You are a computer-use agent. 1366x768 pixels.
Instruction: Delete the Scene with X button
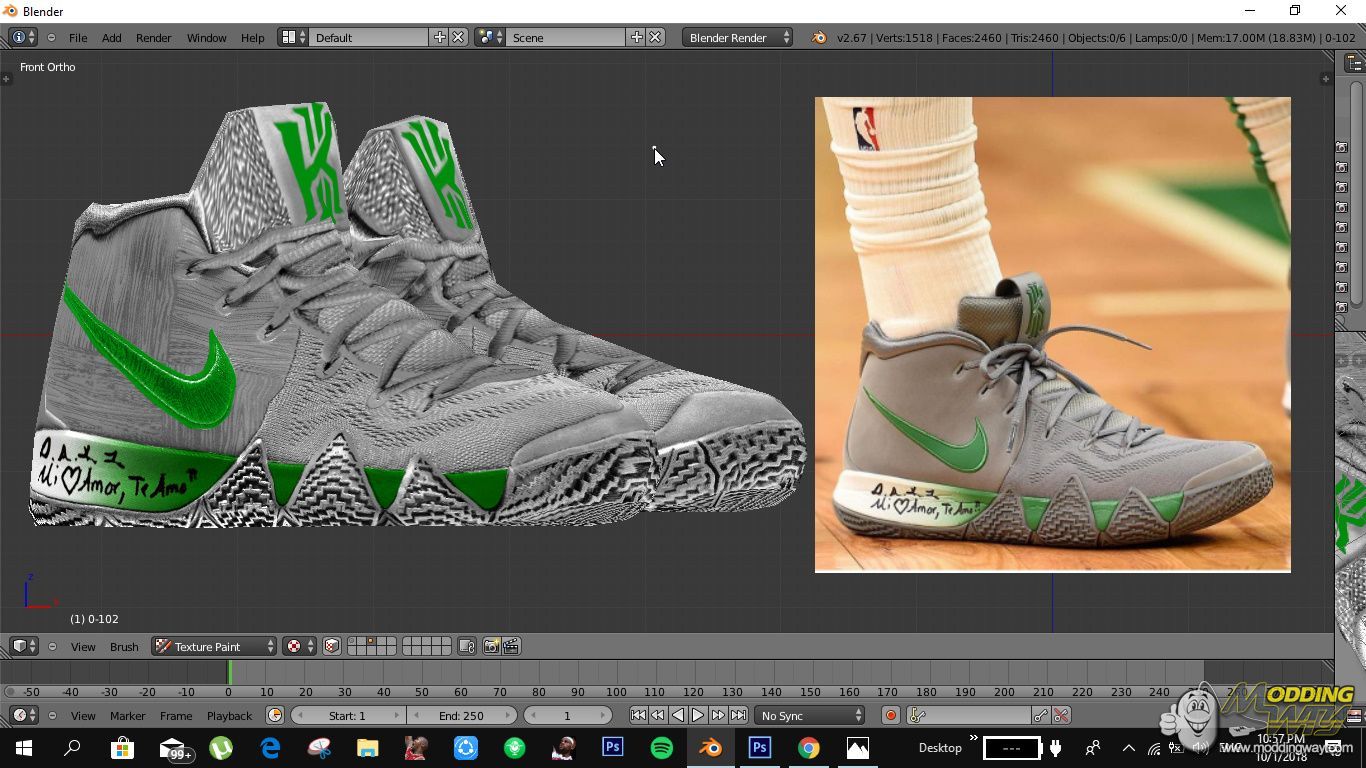655,38
